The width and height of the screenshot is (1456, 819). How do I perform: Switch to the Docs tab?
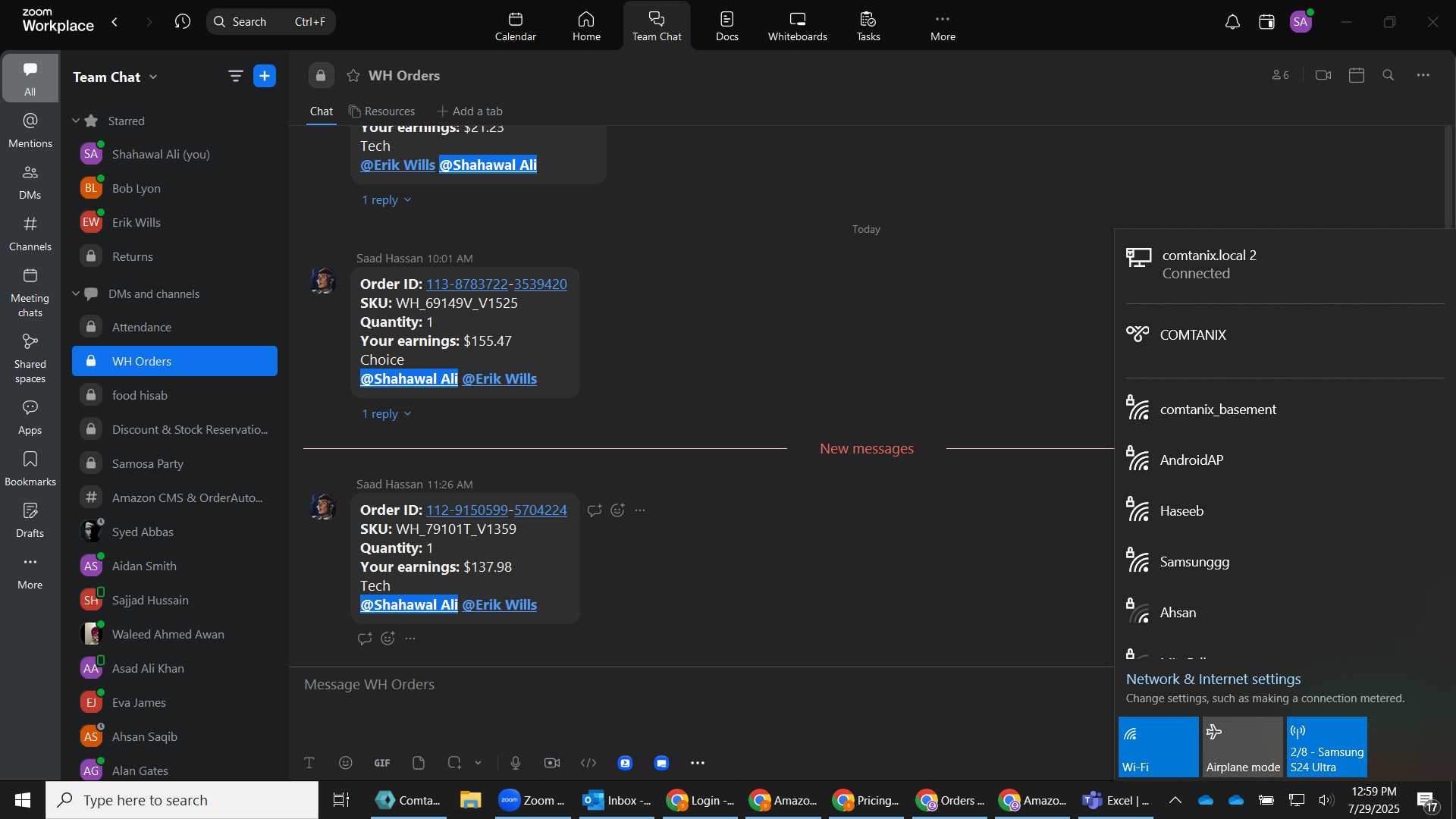[x=726, y=26]
